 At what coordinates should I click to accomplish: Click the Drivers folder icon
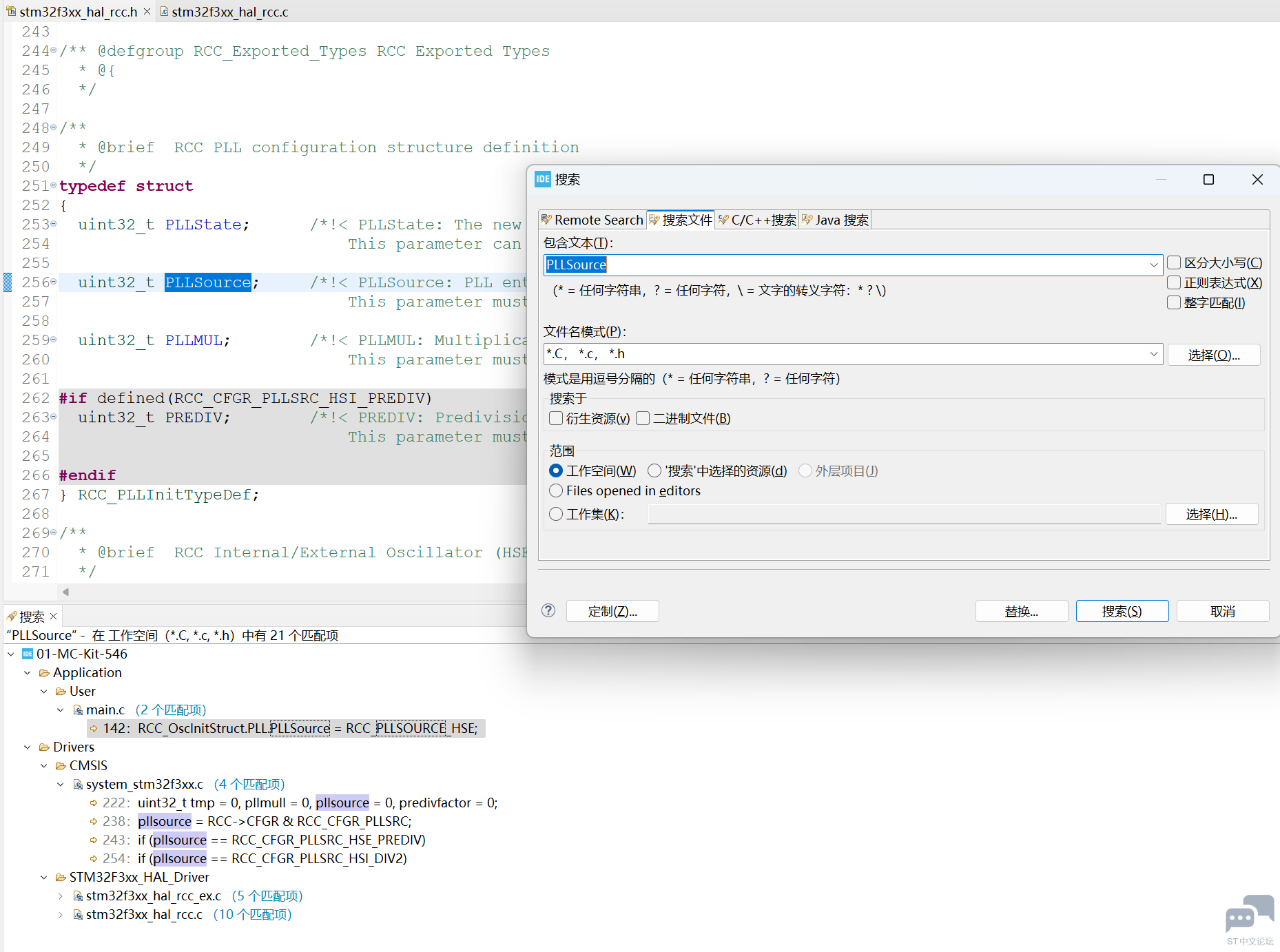[44, 747]
